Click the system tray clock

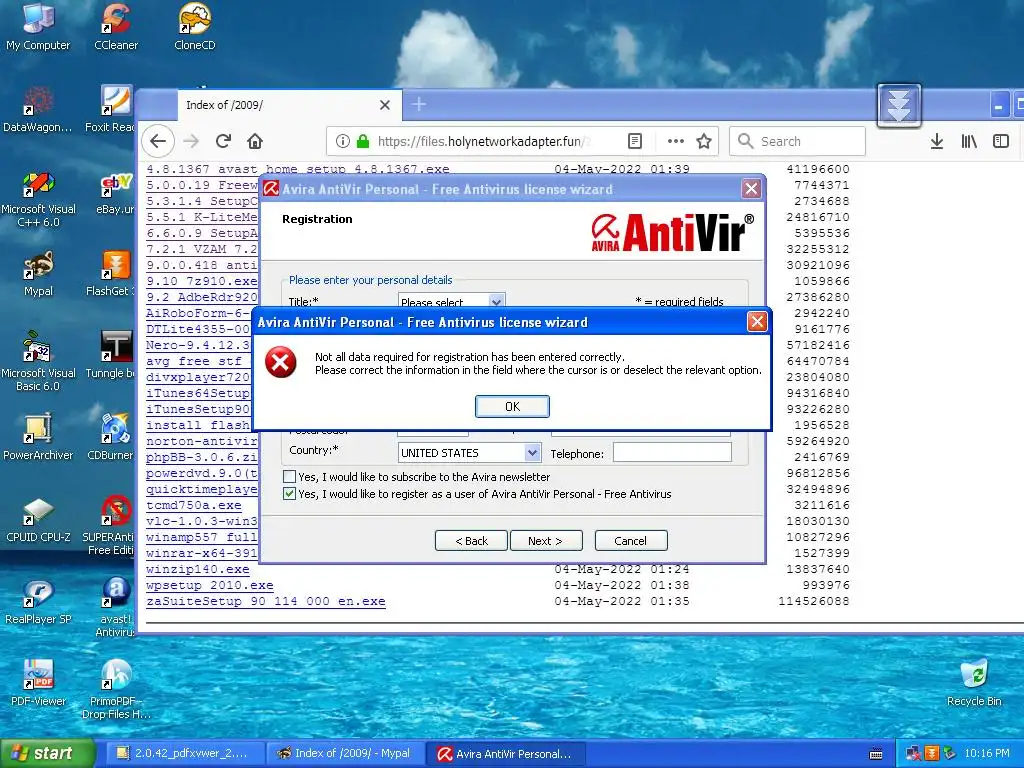click(x=987, y=754)
